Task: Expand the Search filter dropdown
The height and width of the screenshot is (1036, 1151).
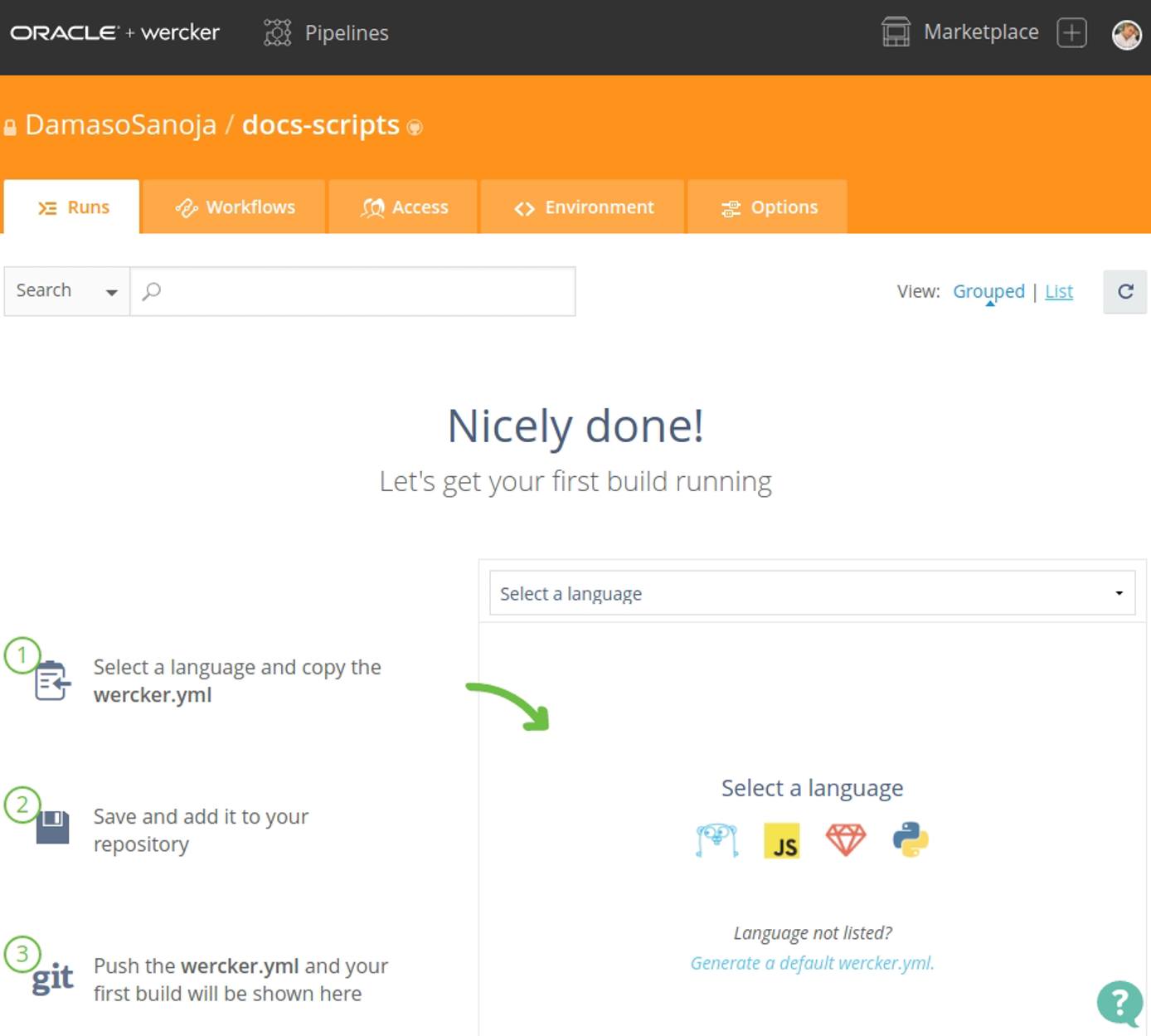Action: [x=66, y=291]
